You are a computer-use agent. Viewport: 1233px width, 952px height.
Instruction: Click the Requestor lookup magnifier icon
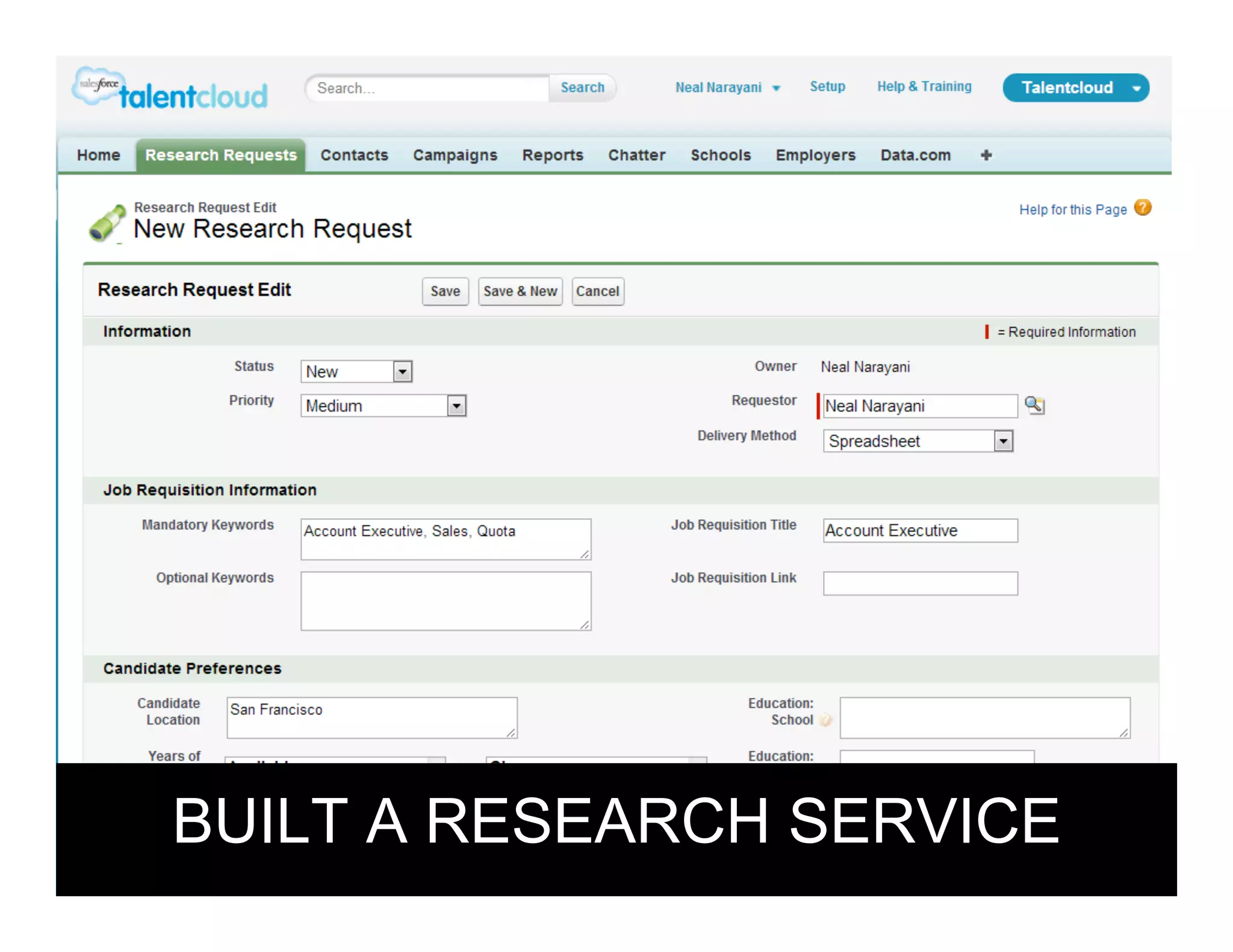(x=1034, y=406)
